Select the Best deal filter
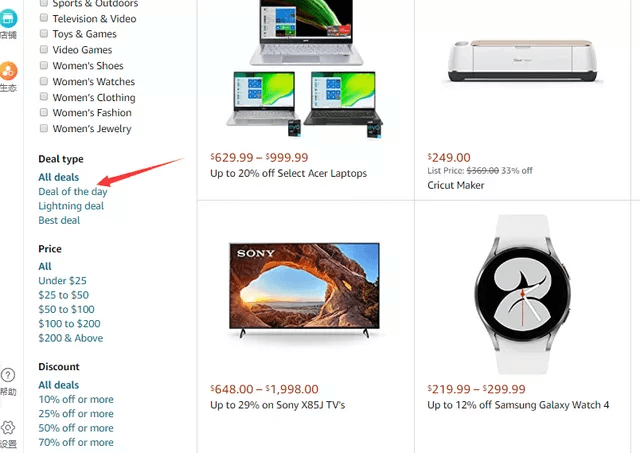Viewport: 640px width, 453px height. 59,220
